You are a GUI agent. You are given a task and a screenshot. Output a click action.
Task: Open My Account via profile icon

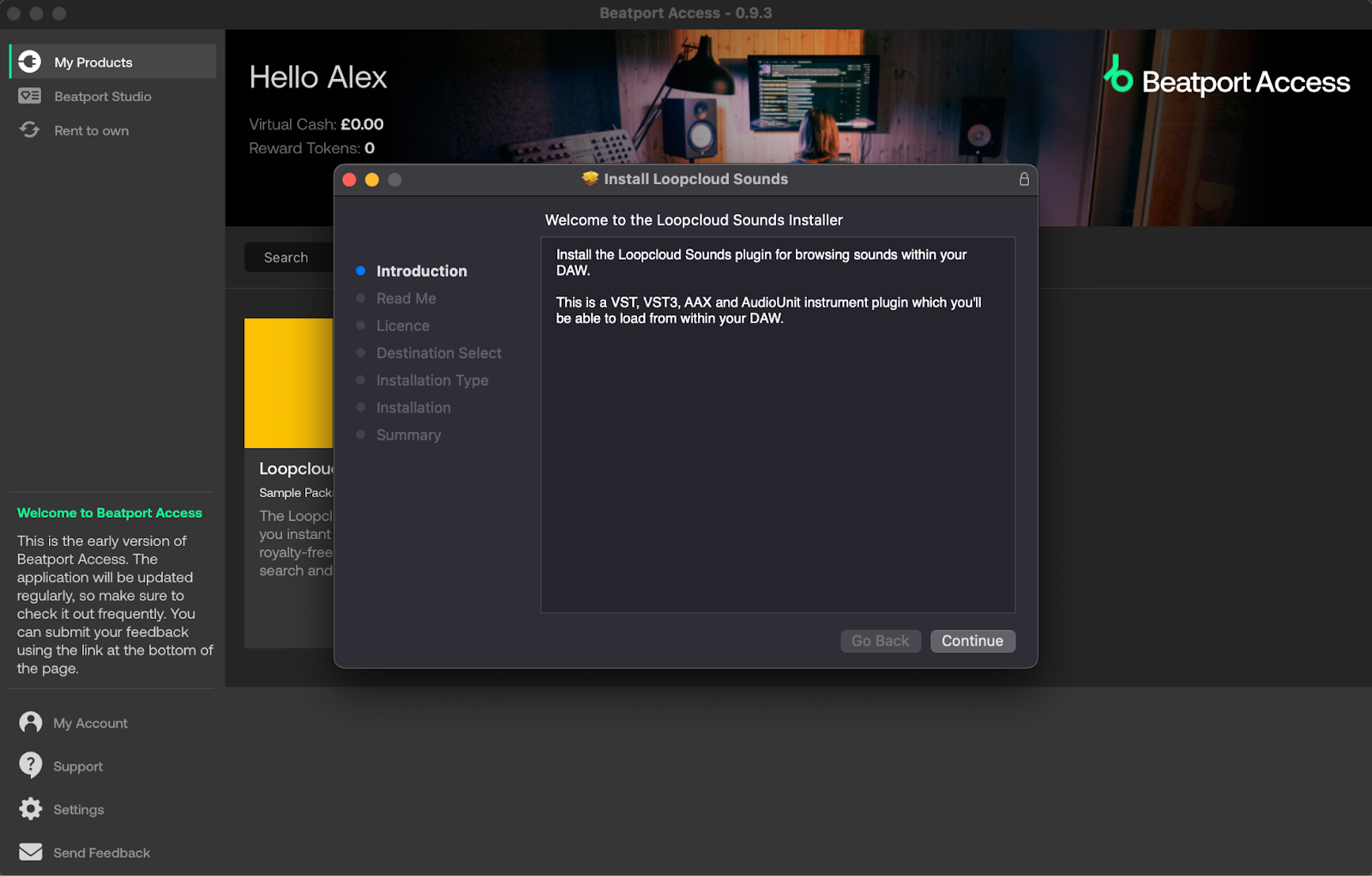pos(31,723)
